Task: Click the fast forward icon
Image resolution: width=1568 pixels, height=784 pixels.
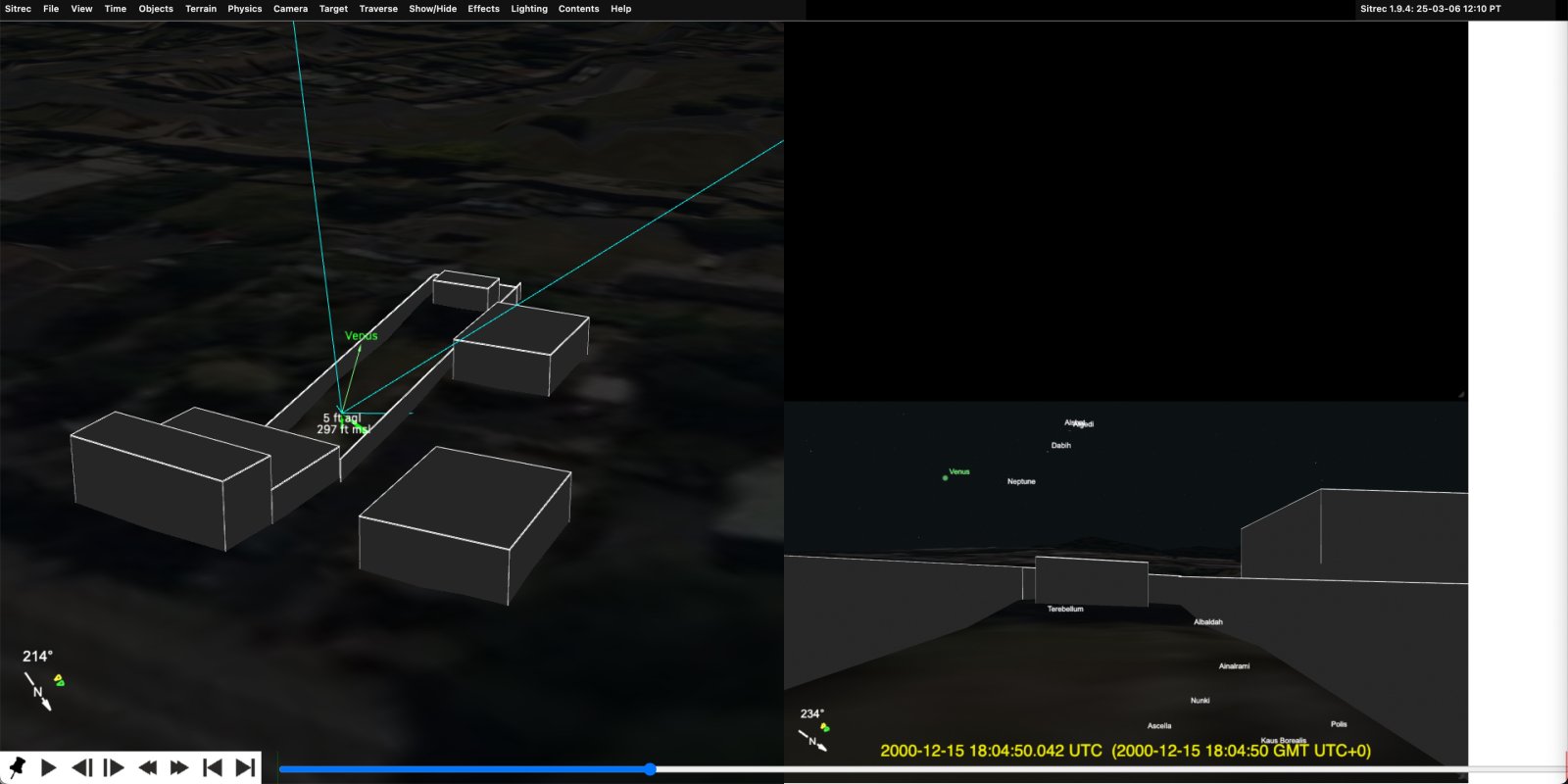Action: coord(179,767)
